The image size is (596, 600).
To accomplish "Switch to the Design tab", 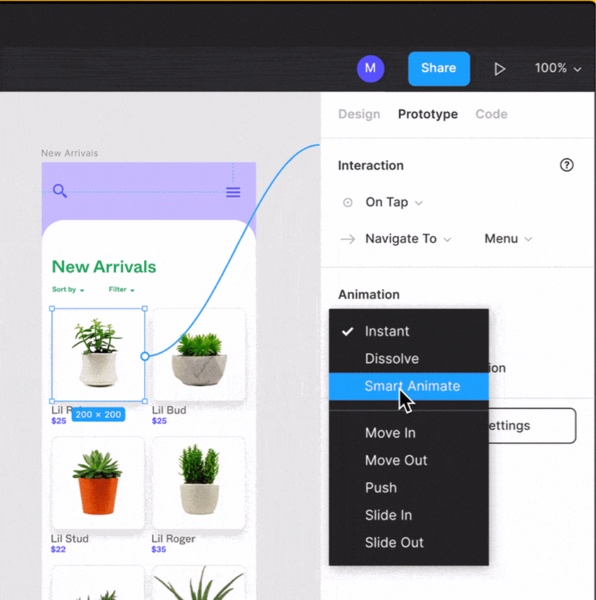I will click(359, 114).
